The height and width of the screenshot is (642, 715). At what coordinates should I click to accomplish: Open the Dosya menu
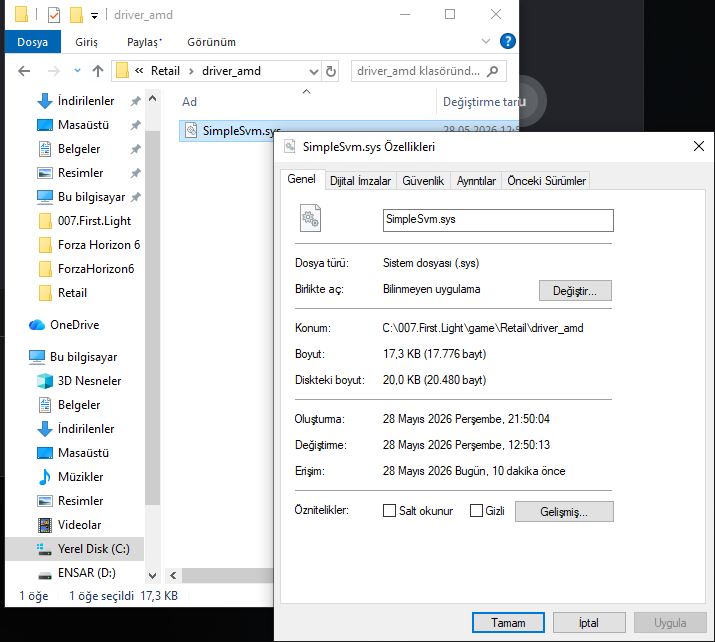pyautogui.click(x=32, y=42)
